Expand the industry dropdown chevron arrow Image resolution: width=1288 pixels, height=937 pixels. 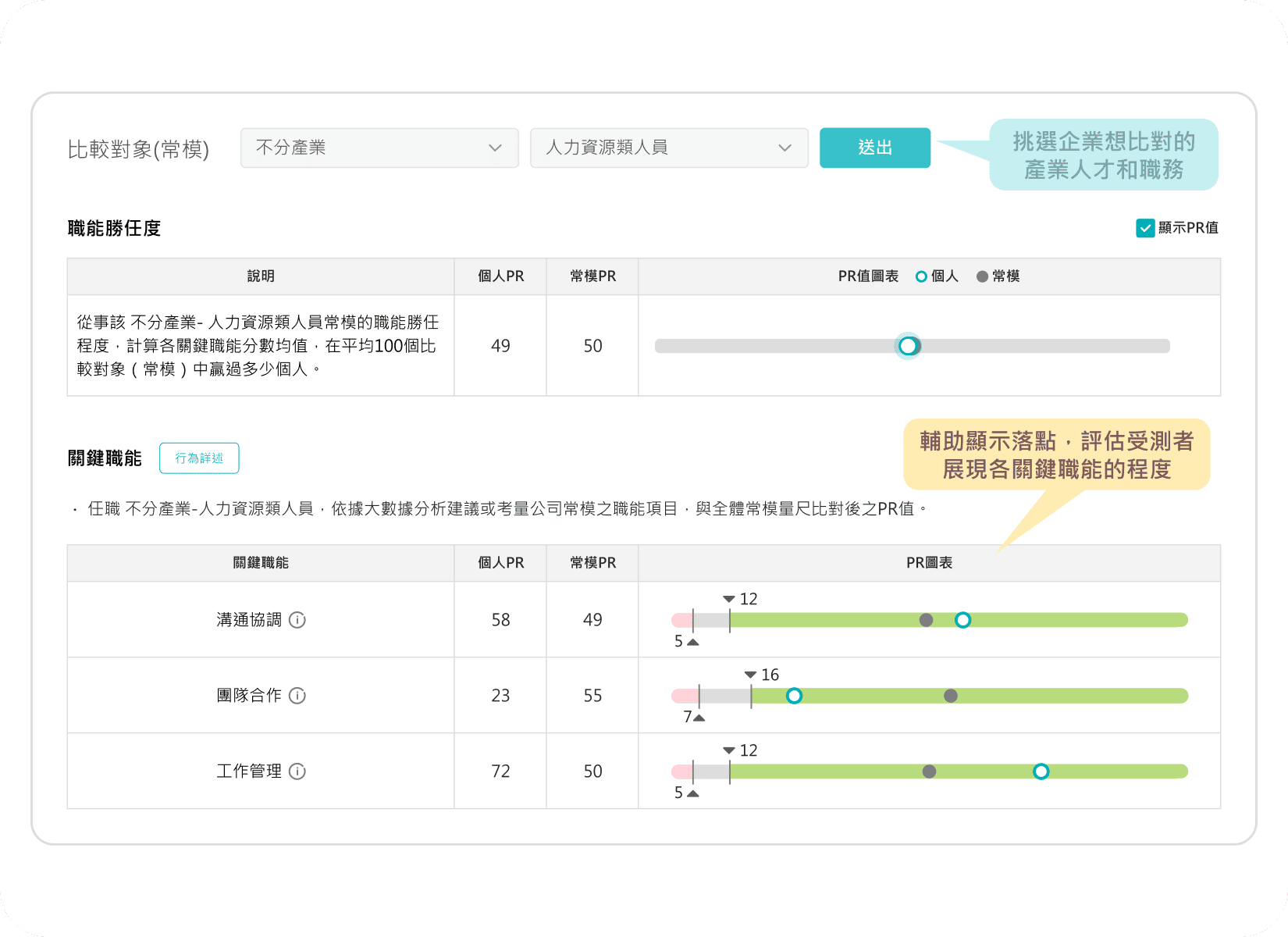tap(495, 148)
